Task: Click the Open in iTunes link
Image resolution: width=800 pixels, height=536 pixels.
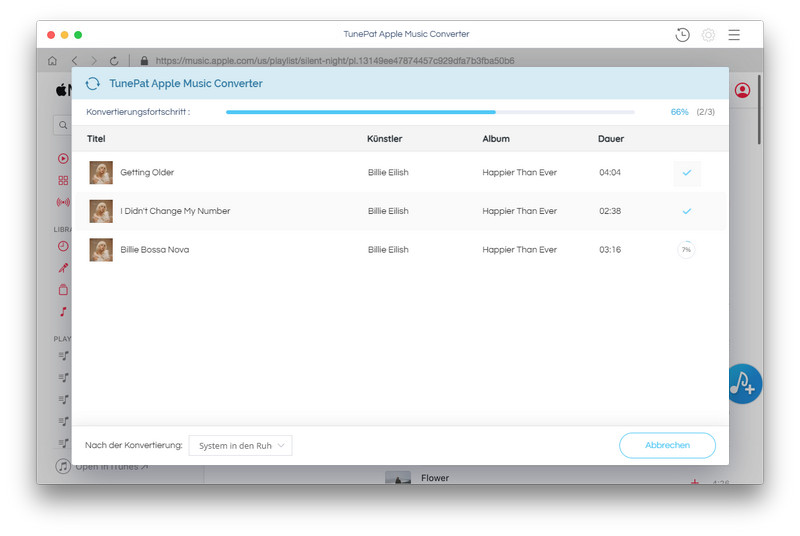Action: tap(111, 467)
